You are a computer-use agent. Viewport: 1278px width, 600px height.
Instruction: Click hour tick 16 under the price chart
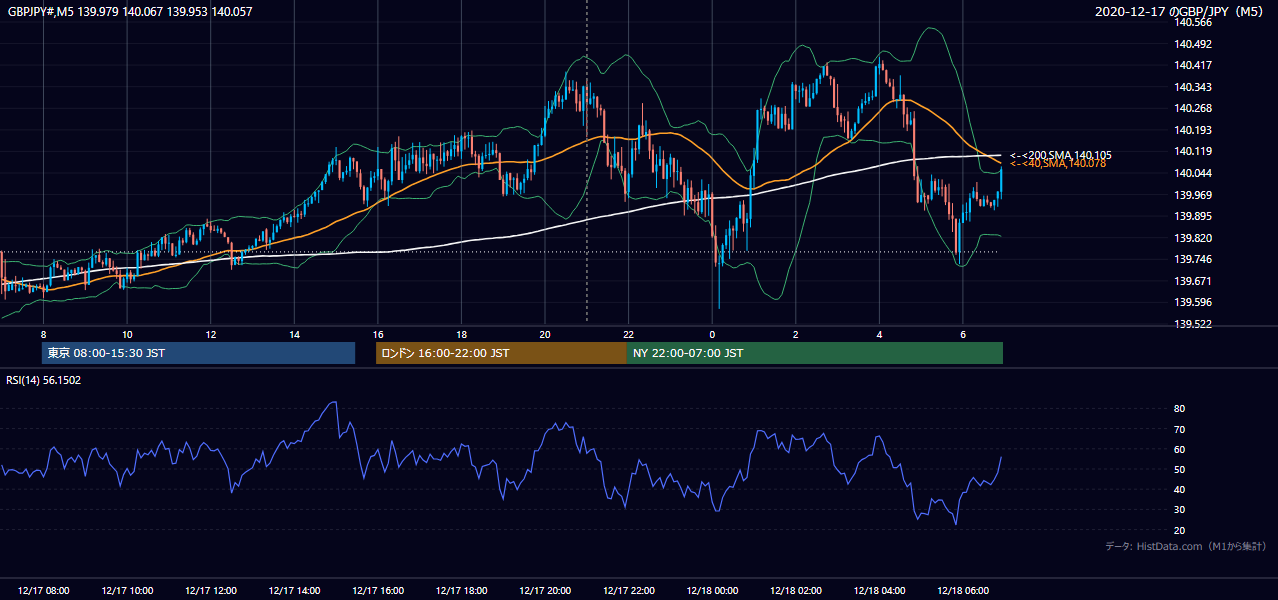click(x=378, y=334)
